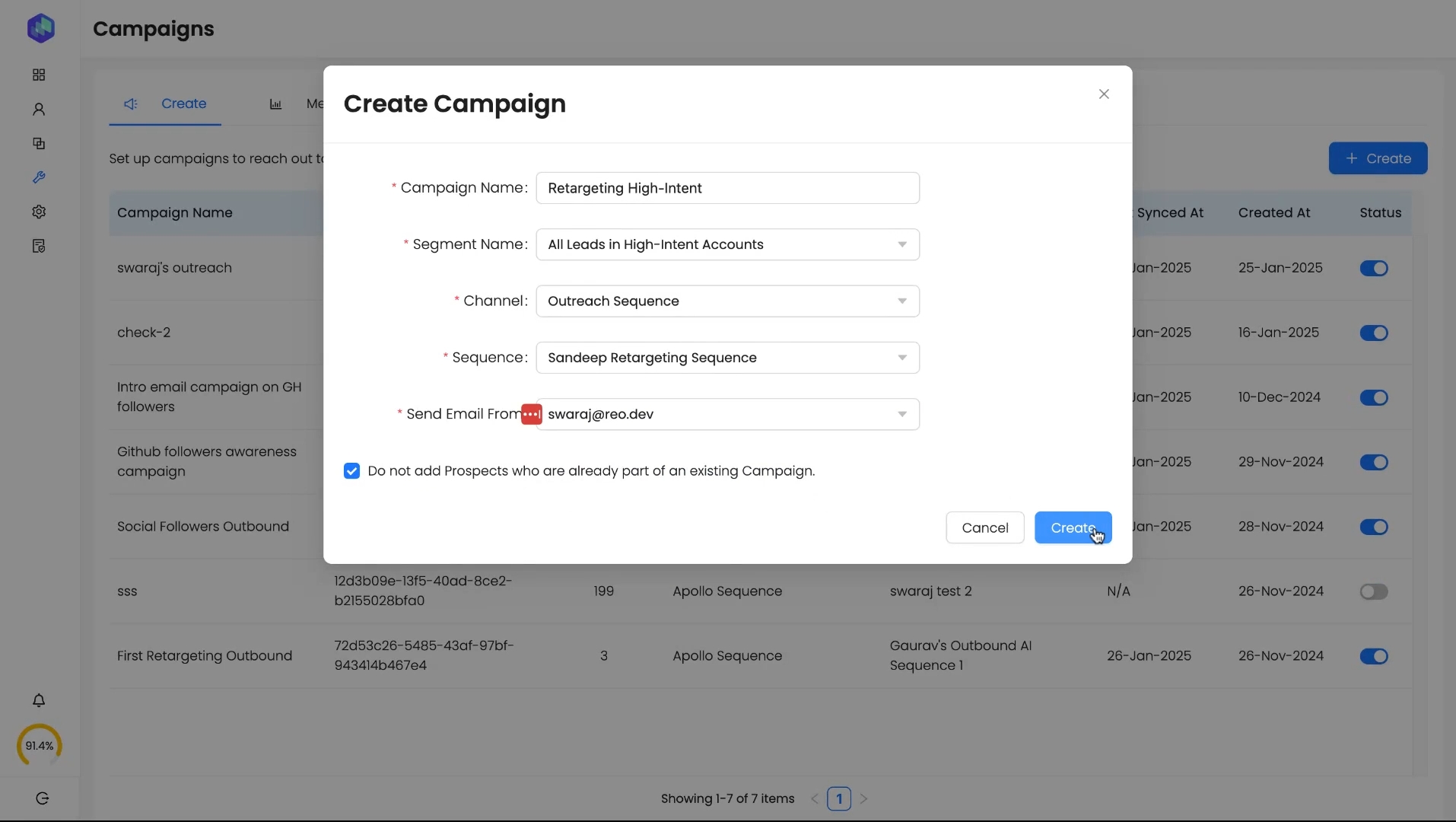Screen dimensions: 1456x822
Task: Open the Send Email From dropdown
Action: point(727,414)
